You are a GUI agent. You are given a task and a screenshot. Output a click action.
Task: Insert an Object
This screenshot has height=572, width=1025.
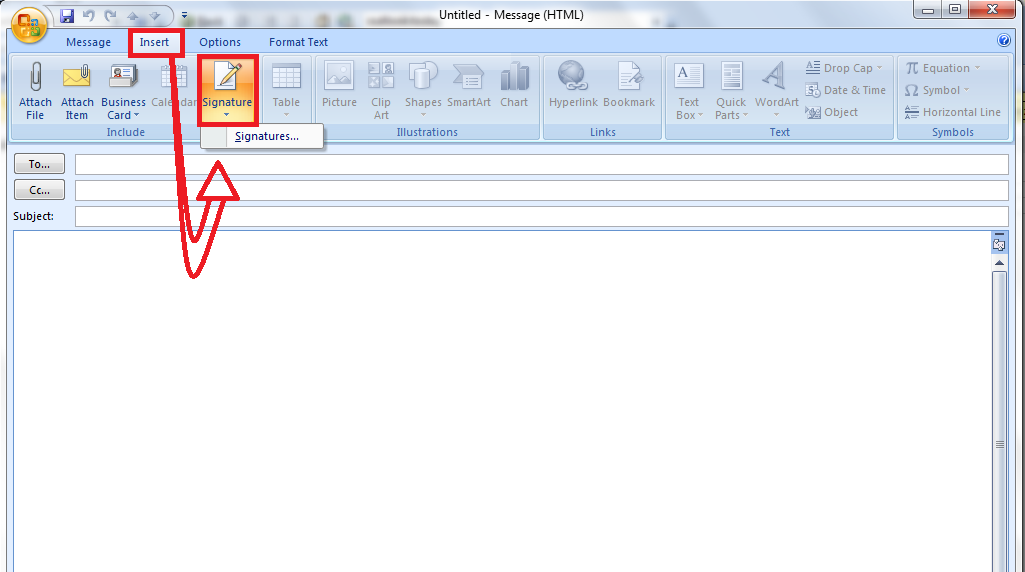coord(832,112)
